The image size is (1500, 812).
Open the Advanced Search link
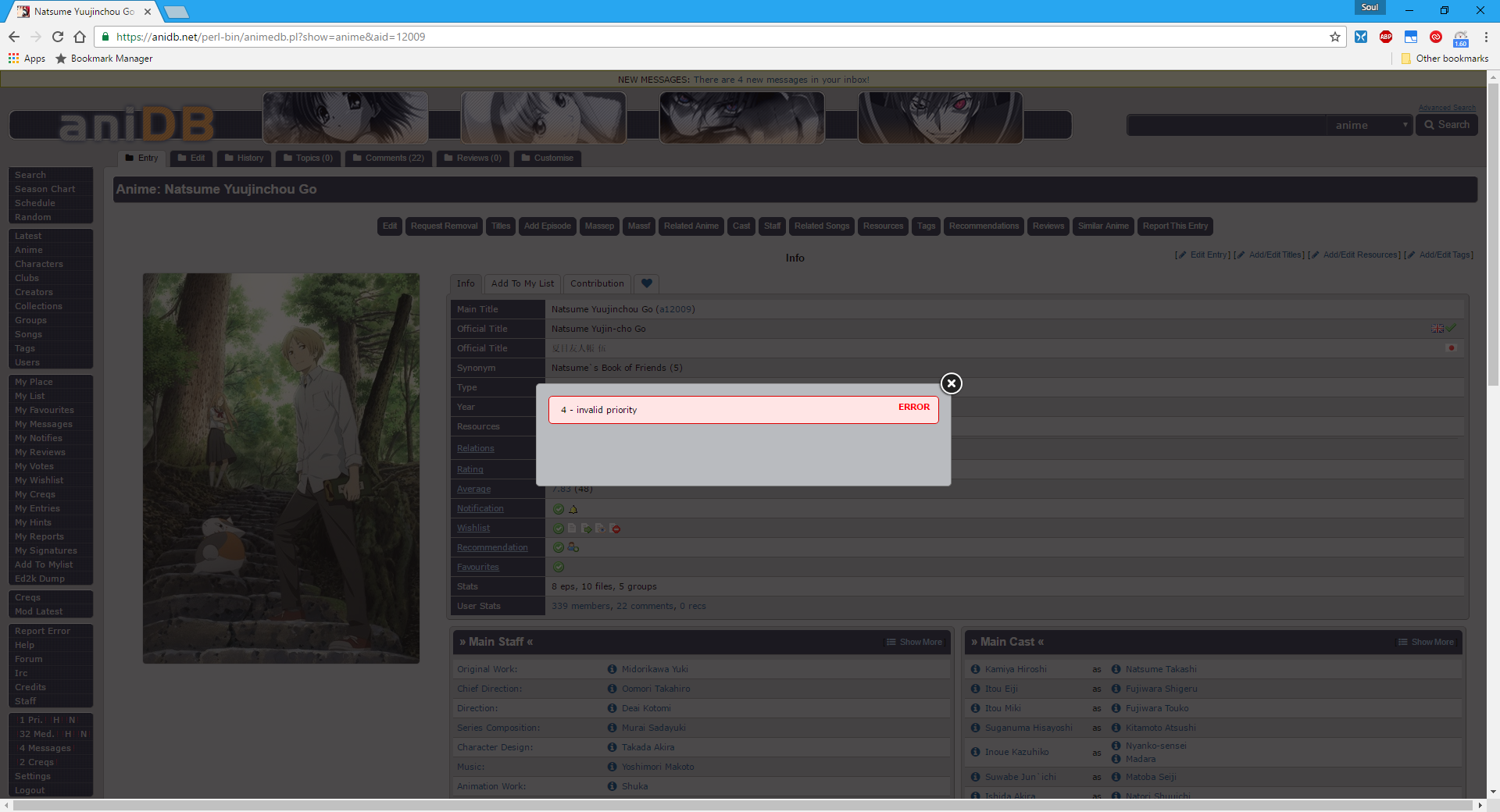click(1447, 108)
